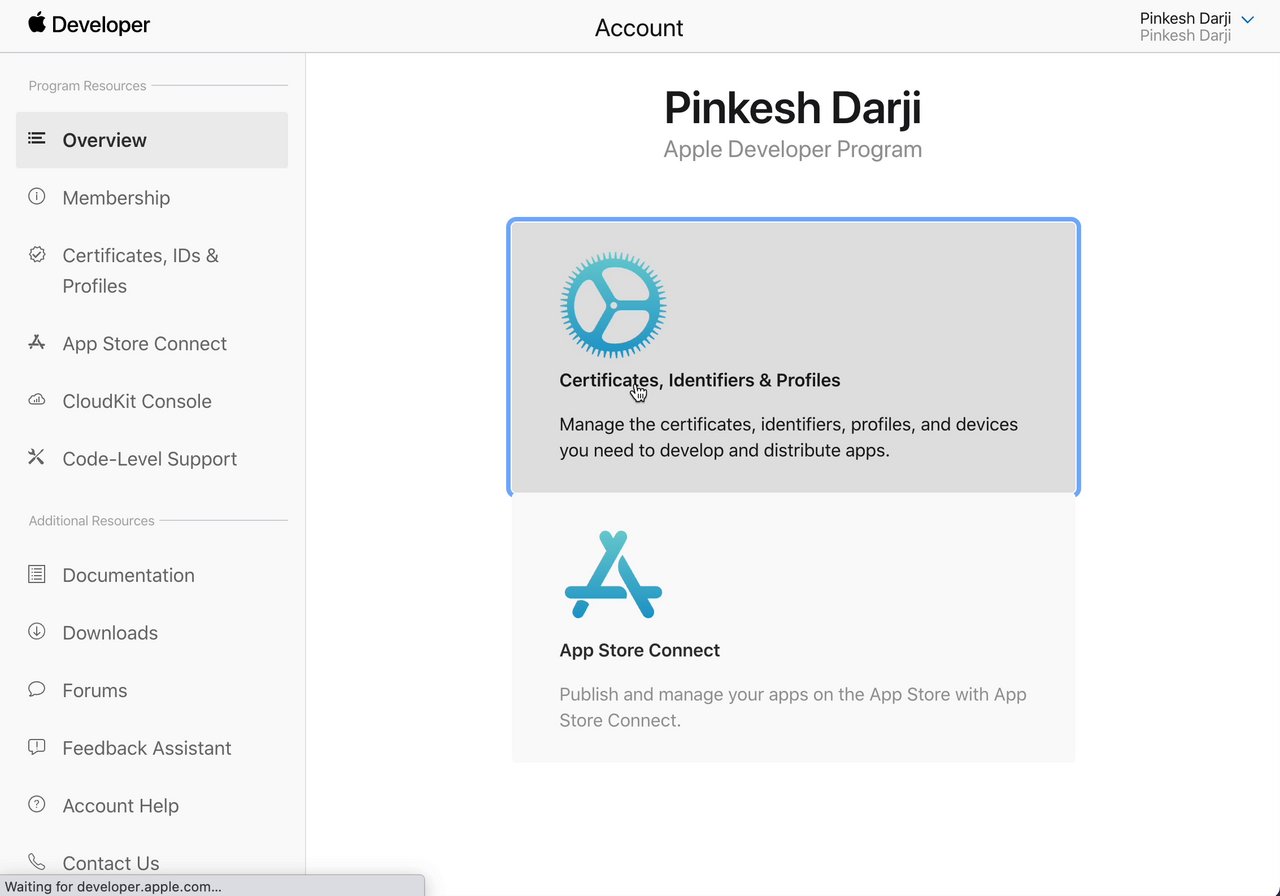
Task: Click the Pinkesh Darji page heading
Action: pos(793,107)
